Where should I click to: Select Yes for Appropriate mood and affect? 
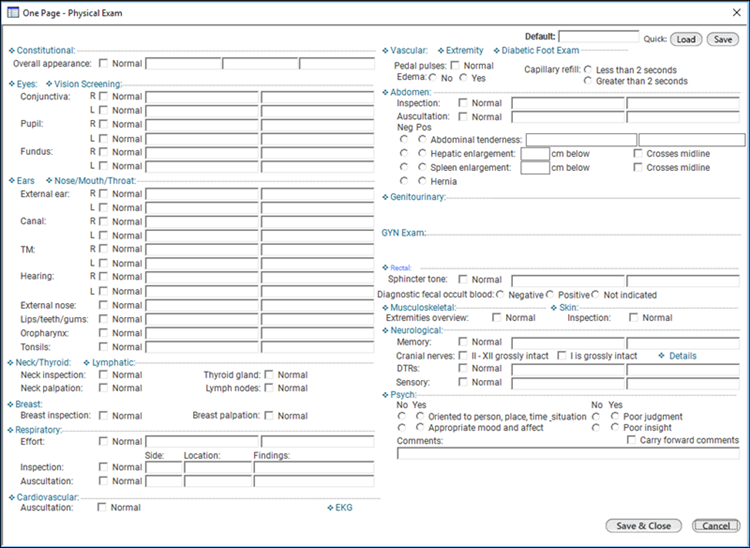pos(420,427)
